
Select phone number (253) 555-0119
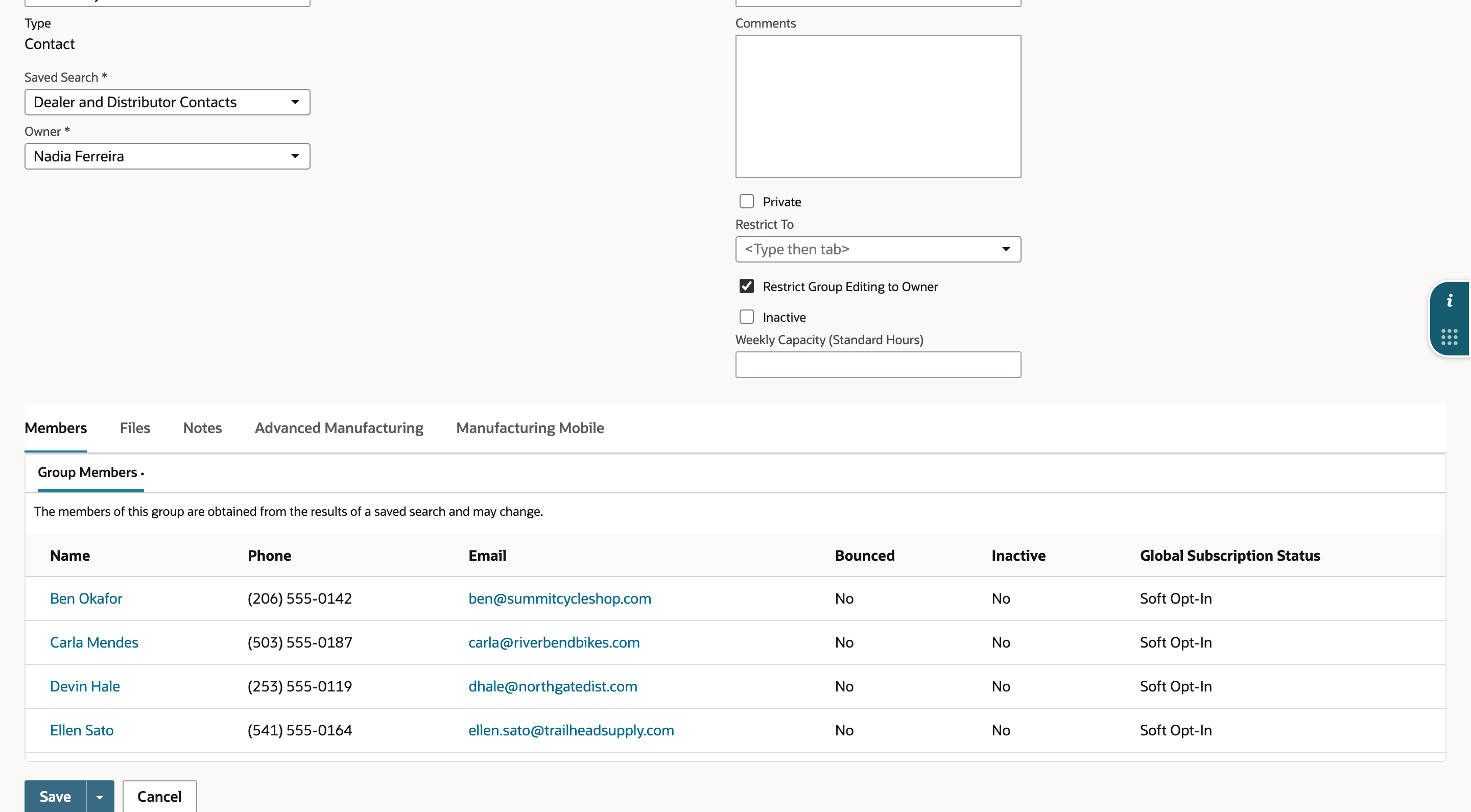click(300, 686)
